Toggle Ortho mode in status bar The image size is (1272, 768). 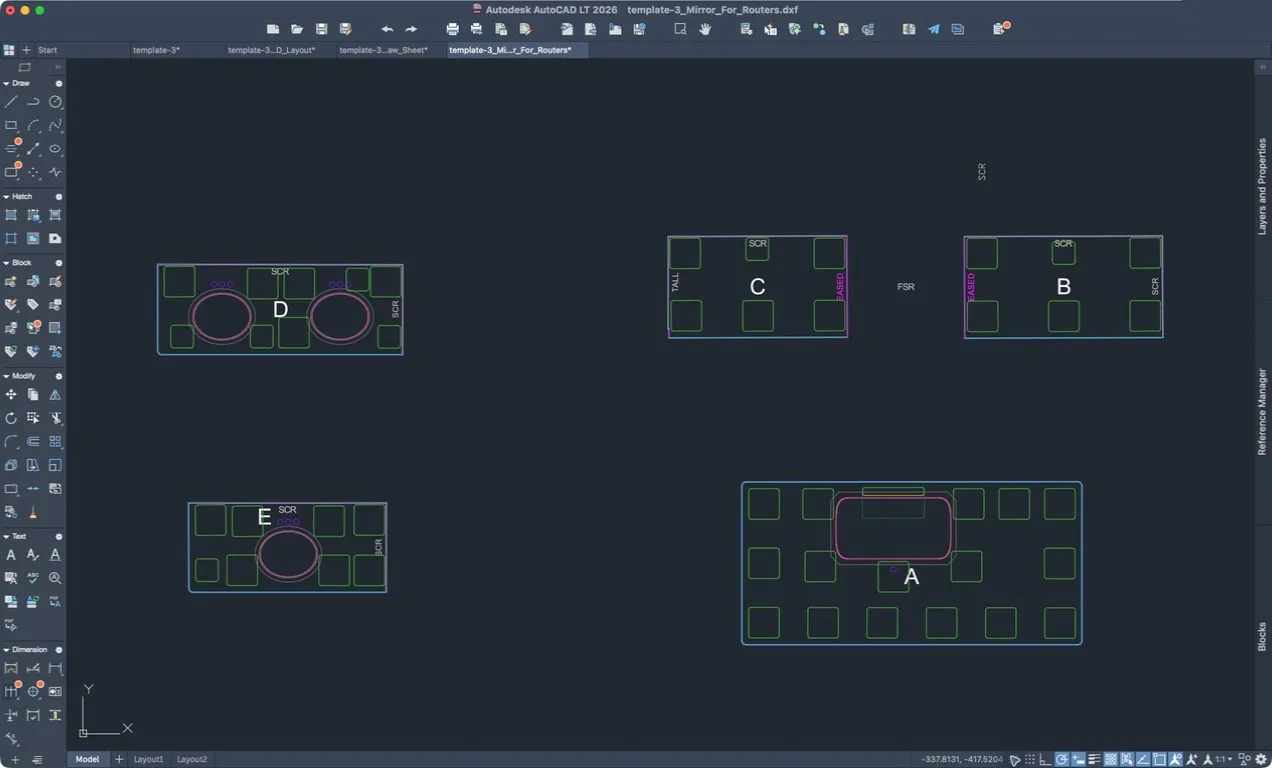1045,759
